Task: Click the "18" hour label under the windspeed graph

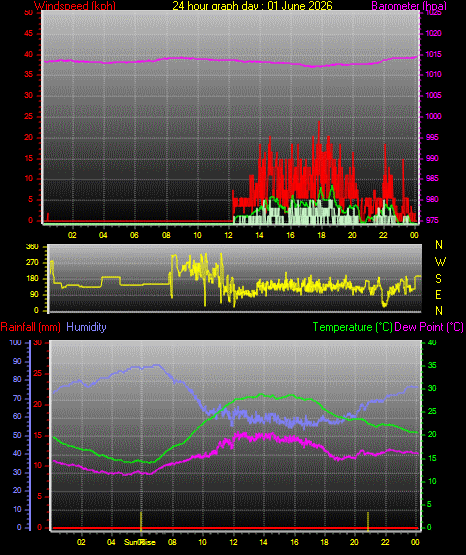Action: 321,235
